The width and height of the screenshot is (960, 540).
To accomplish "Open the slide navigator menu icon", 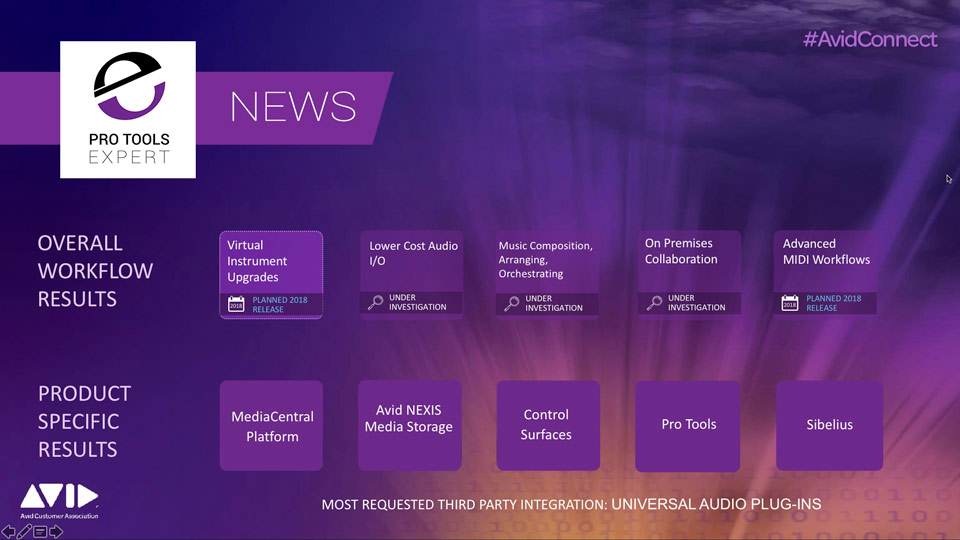I will click(40, 531).
